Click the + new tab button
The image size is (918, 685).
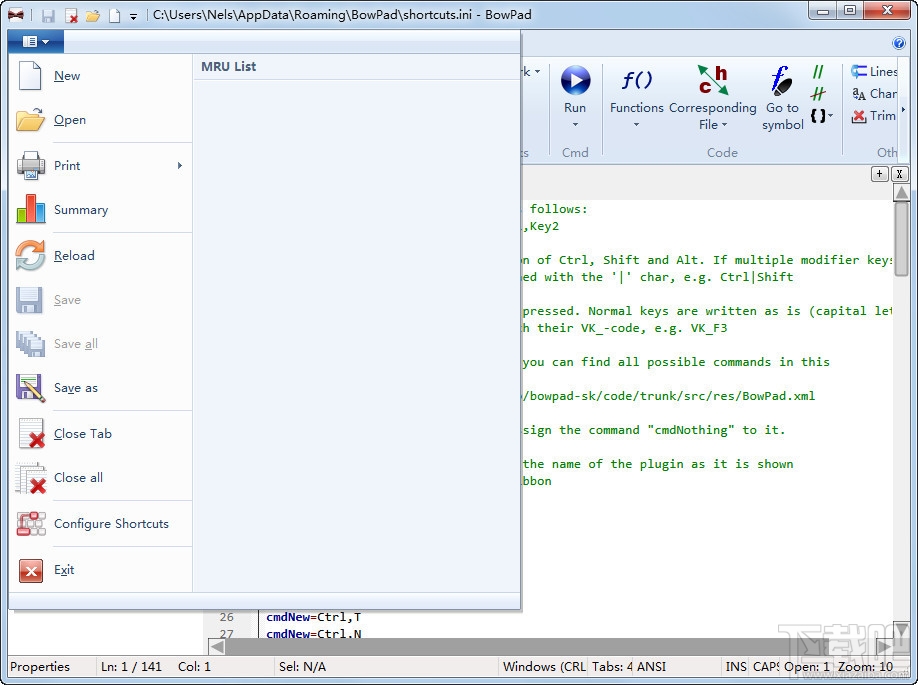[x=879, y=174]
